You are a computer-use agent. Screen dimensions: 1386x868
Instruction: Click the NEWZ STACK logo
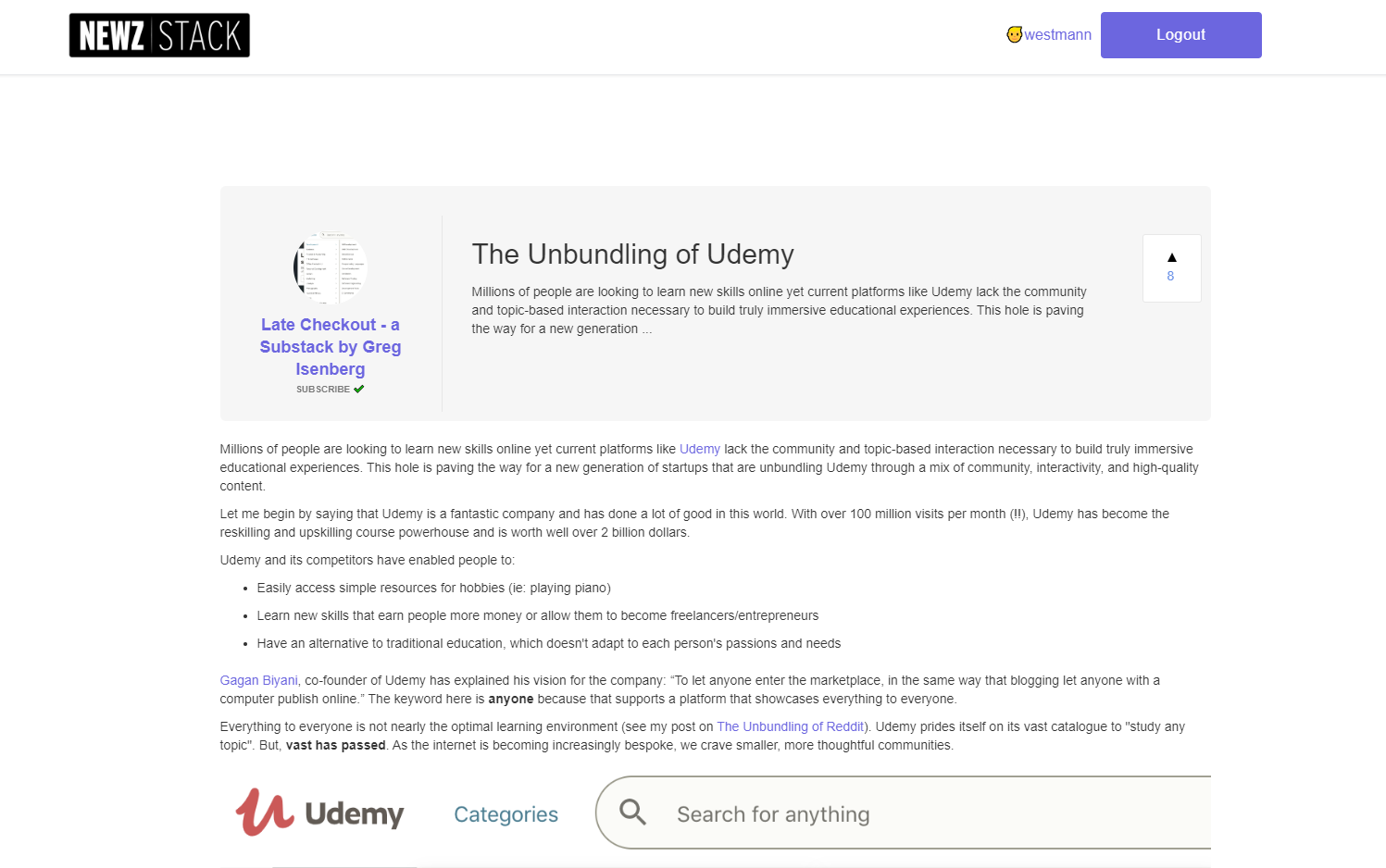click(x=158, y=34)
